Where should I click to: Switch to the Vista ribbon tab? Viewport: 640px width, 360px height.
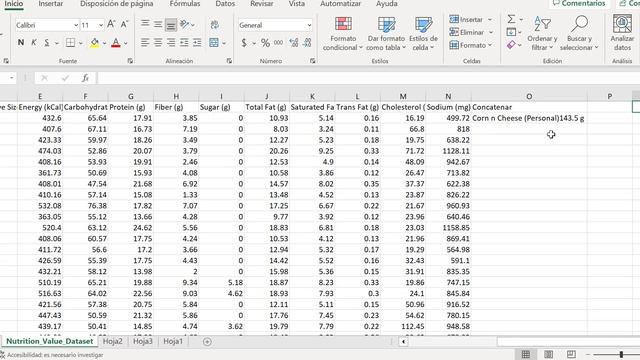click(x=297, y=4)
